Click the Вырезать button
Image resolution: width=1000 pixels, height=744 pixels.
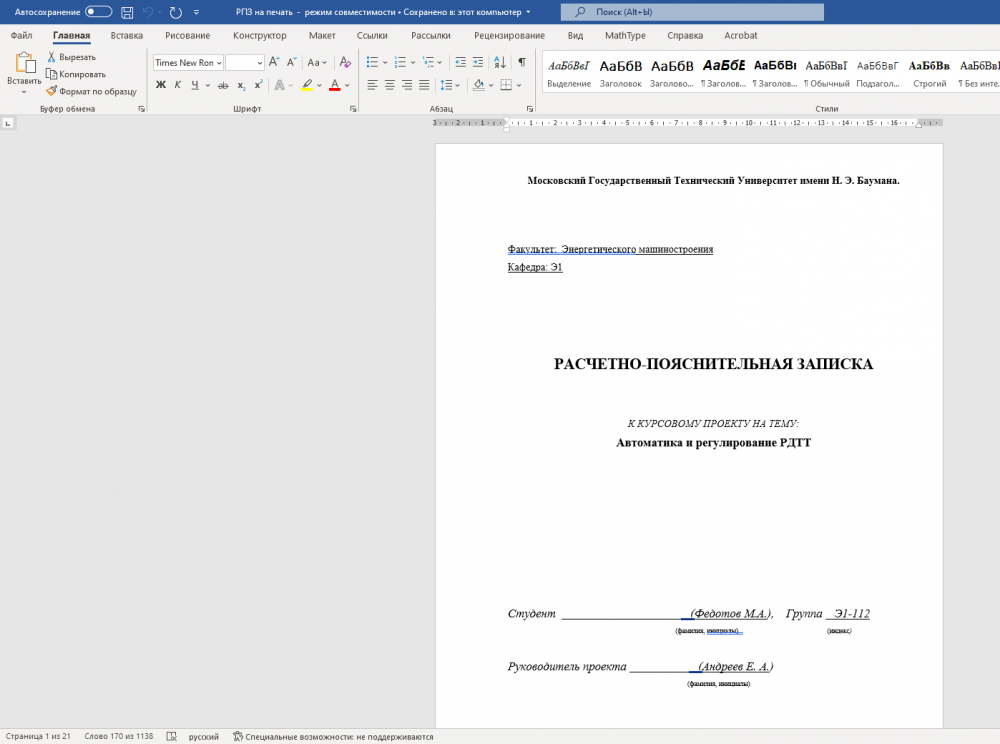[x=70, y=57]
